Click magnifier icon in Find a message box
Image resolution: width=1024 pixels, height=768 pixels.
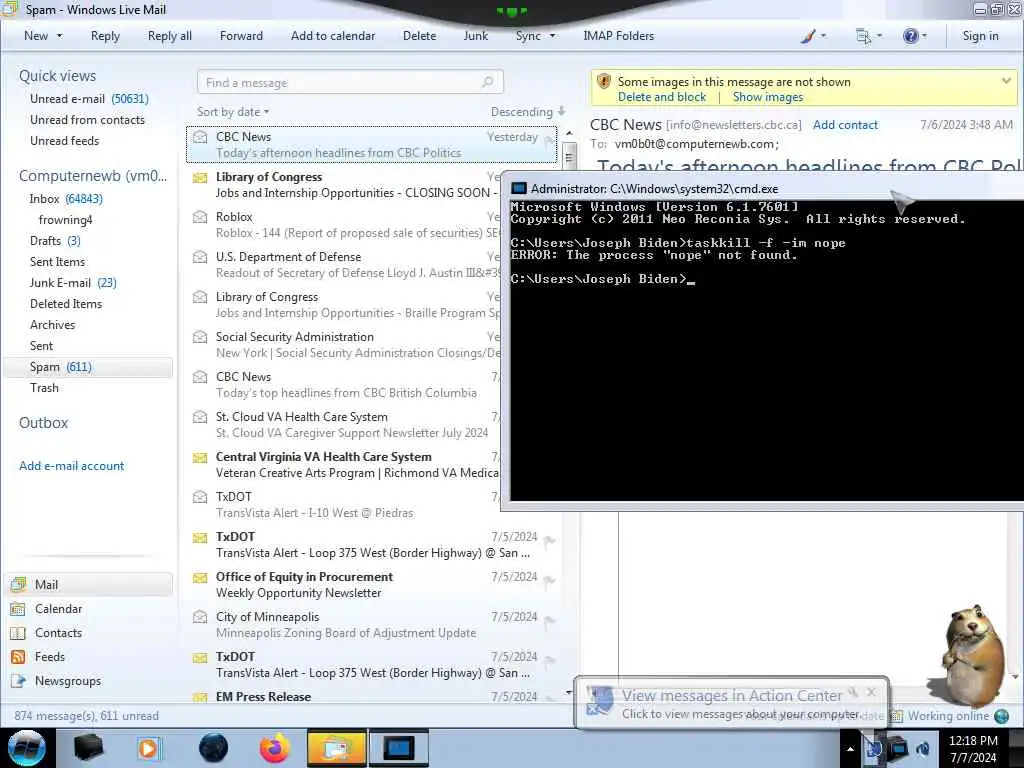487,82
